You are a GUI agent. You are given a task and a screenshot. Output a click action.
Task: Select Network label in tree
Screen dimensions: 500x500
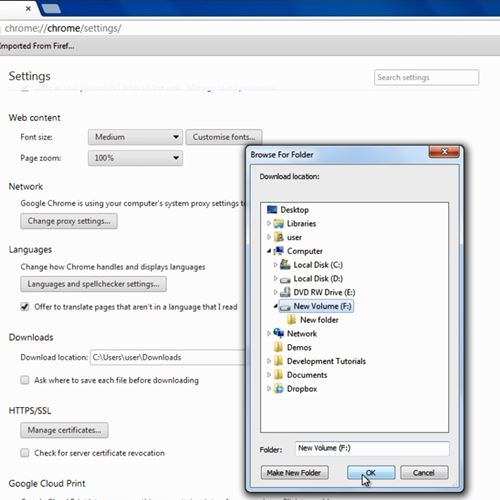[x=302, y=333]
